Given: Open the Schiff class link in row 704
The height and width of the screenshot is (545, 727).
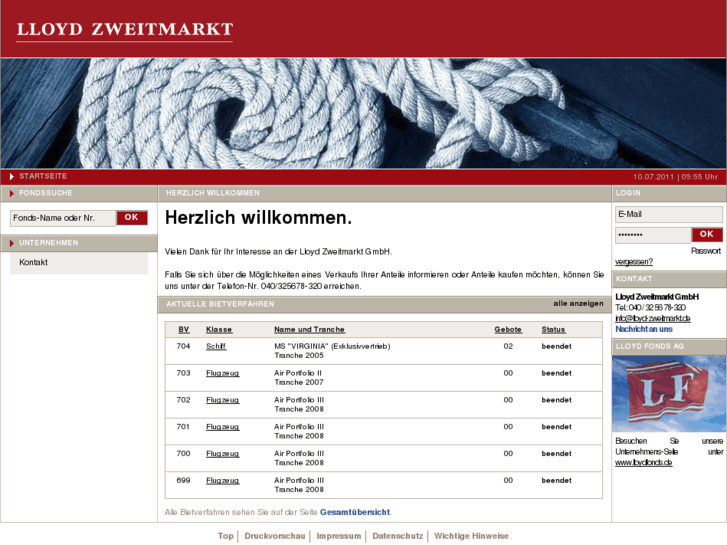Looking at the screenshot, I should (216, 346).
